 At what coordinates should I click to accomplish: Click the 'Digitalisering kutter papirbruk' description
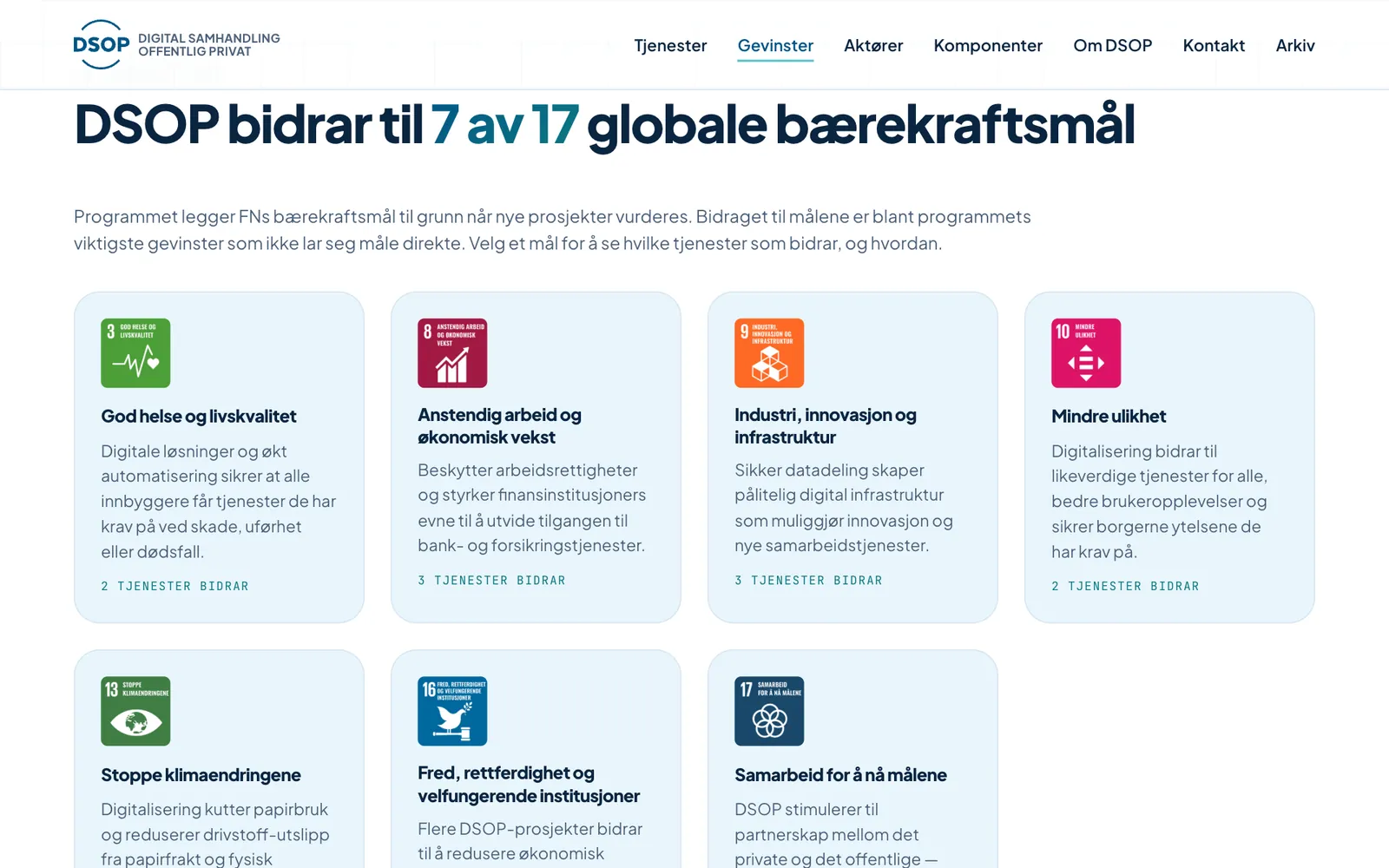point(215,833)
